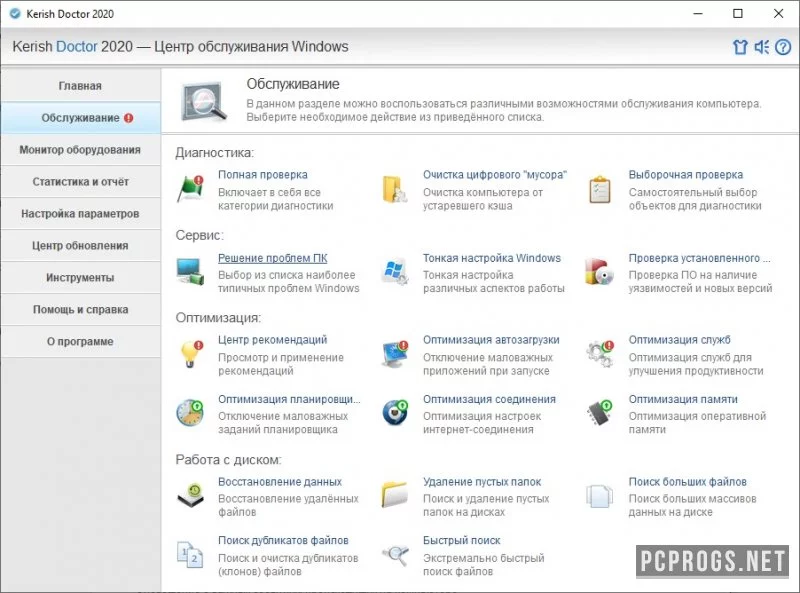
Task: Click the Центр рекомендаций light bulb icon
Action: [191, 354]
